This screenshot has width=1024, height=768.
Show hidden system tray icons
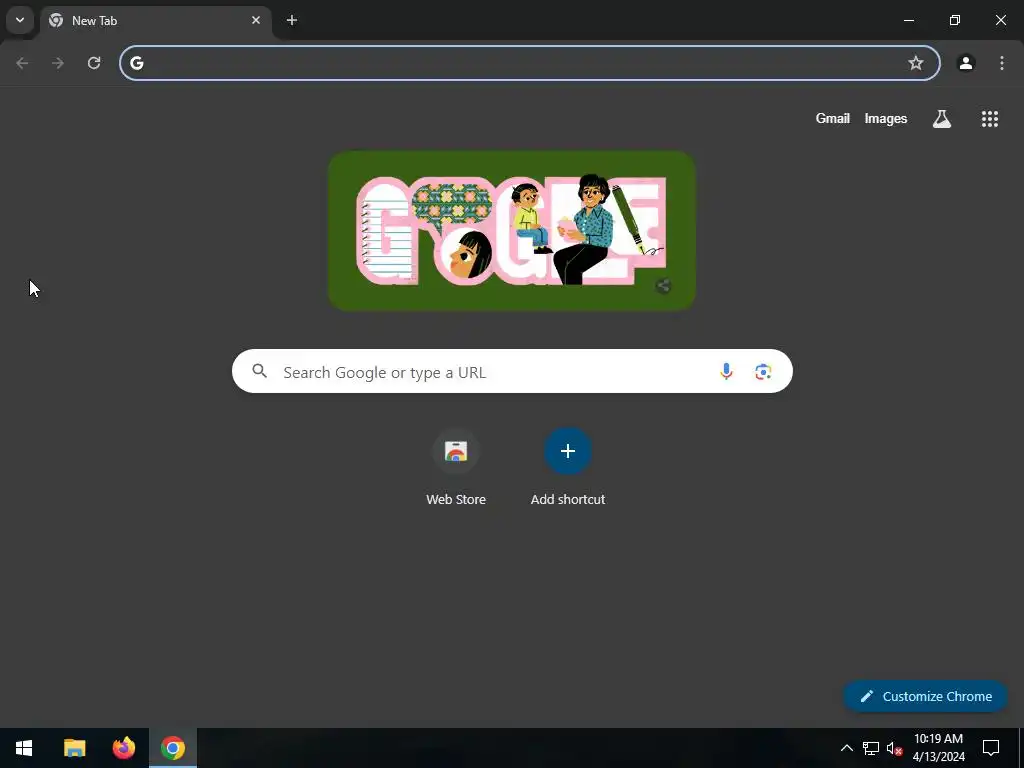pos(846,748)
